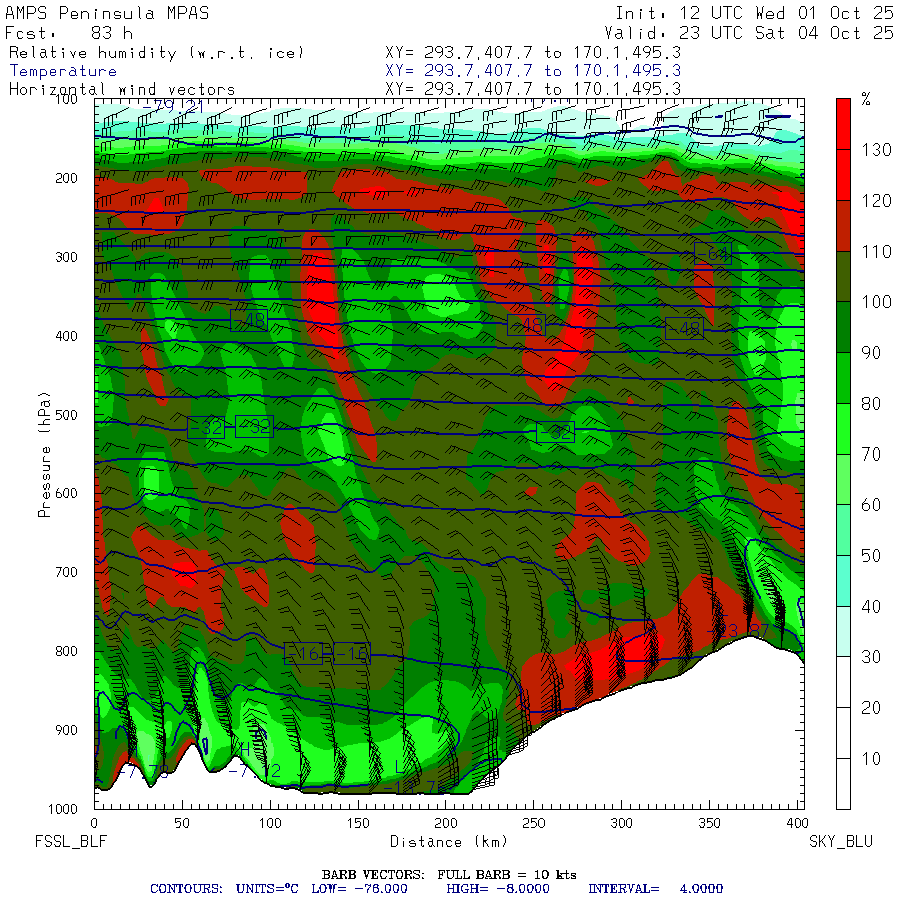Click the blue "Temperature" field label

(x=63, y=71)
